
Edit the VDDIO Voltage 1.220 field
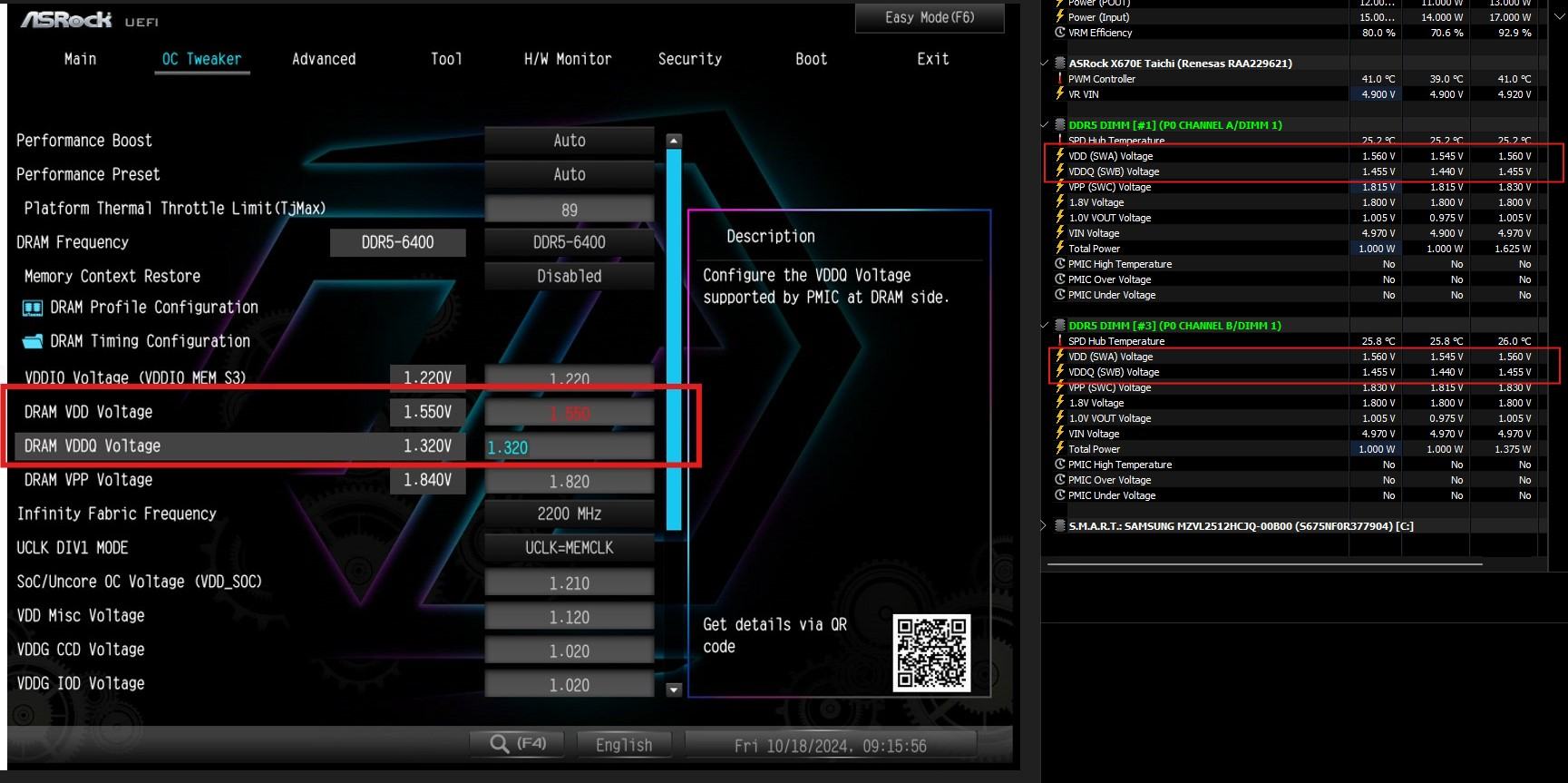click(x=570, y=378)
